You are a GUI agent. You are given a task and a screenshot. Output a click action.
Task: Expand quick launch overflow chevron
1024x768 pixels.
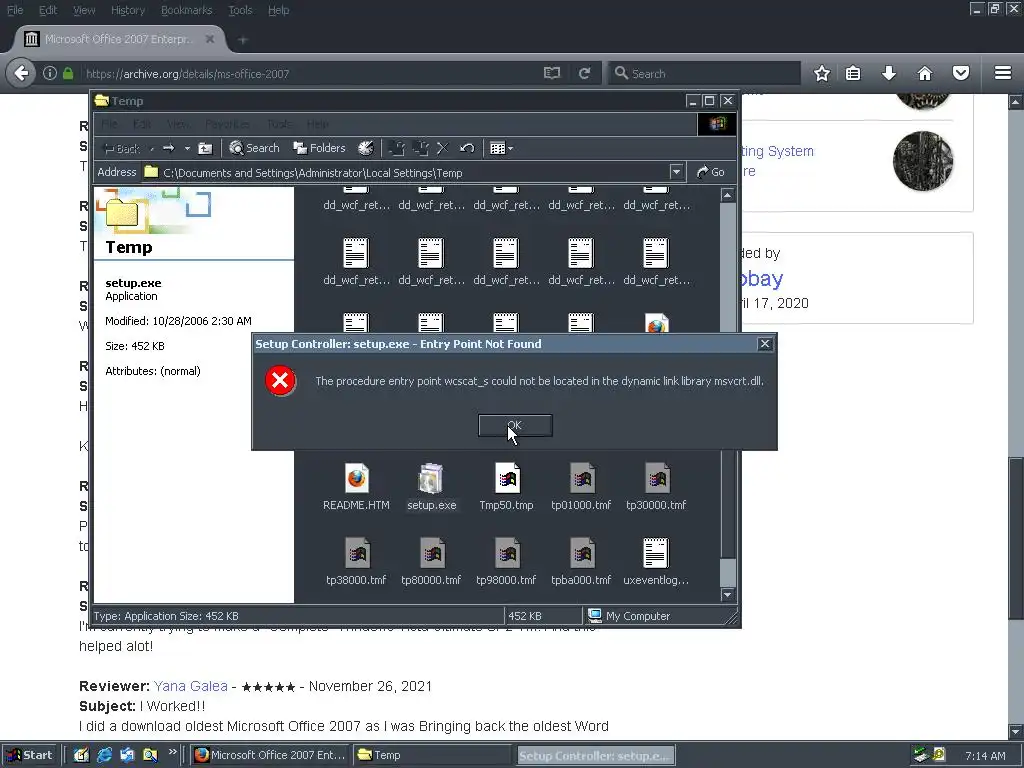pos(172,752)
